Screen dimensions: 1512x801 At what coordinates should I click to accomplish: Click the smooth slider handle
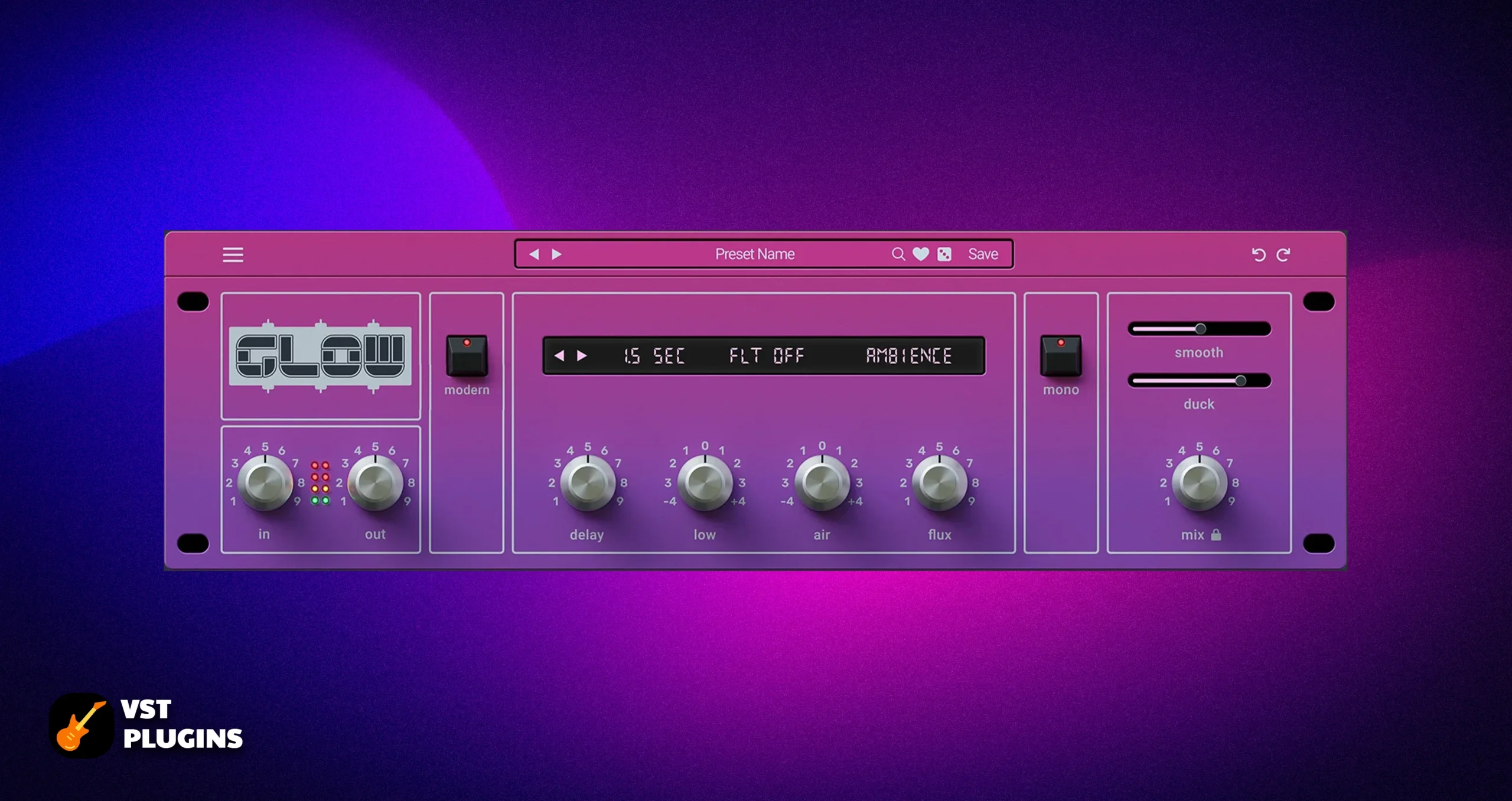click(x=1200, y=329)
